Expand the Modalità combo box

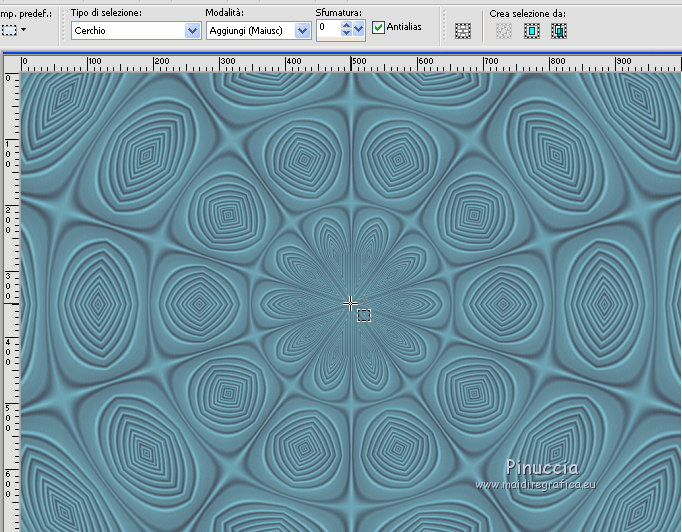[302, 30]
